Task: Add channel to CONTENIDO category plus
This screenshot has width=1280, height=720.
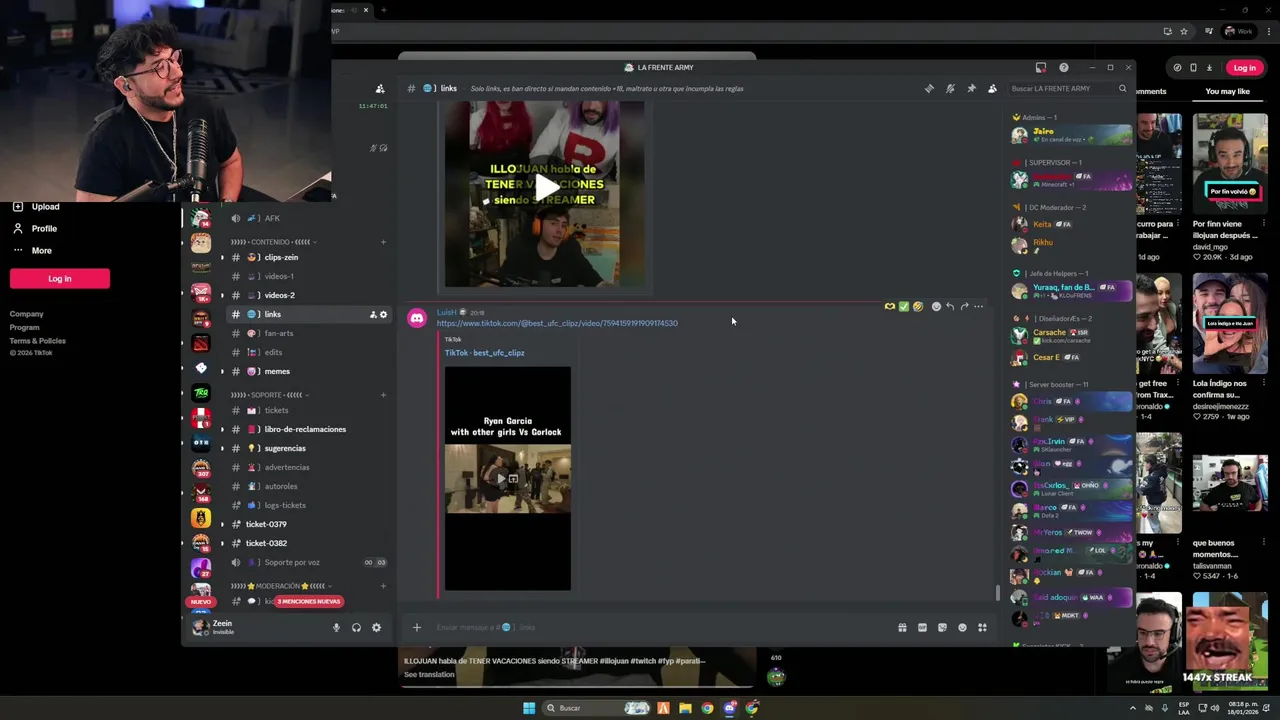Action: click(383, 242)
